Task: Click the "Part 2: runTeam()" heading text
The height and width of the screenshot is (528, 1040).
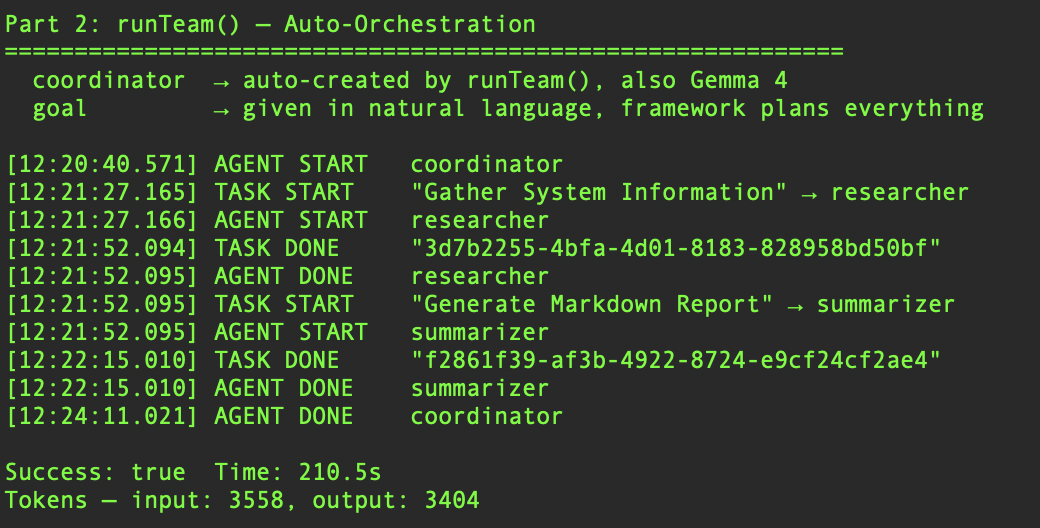Action: pos(130,24)
